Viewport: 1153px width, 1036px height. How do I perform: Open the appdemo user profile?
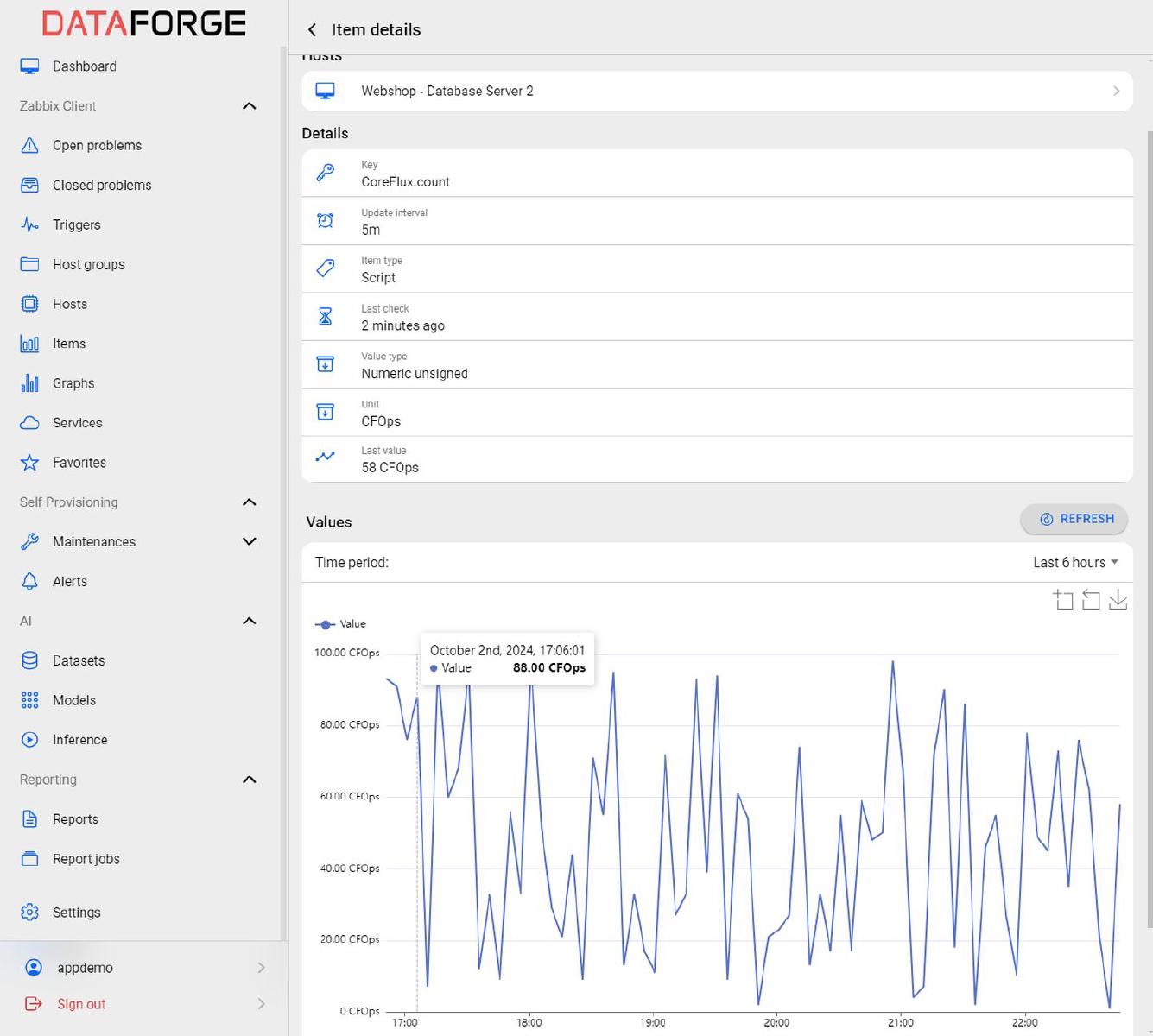point(85,968)
